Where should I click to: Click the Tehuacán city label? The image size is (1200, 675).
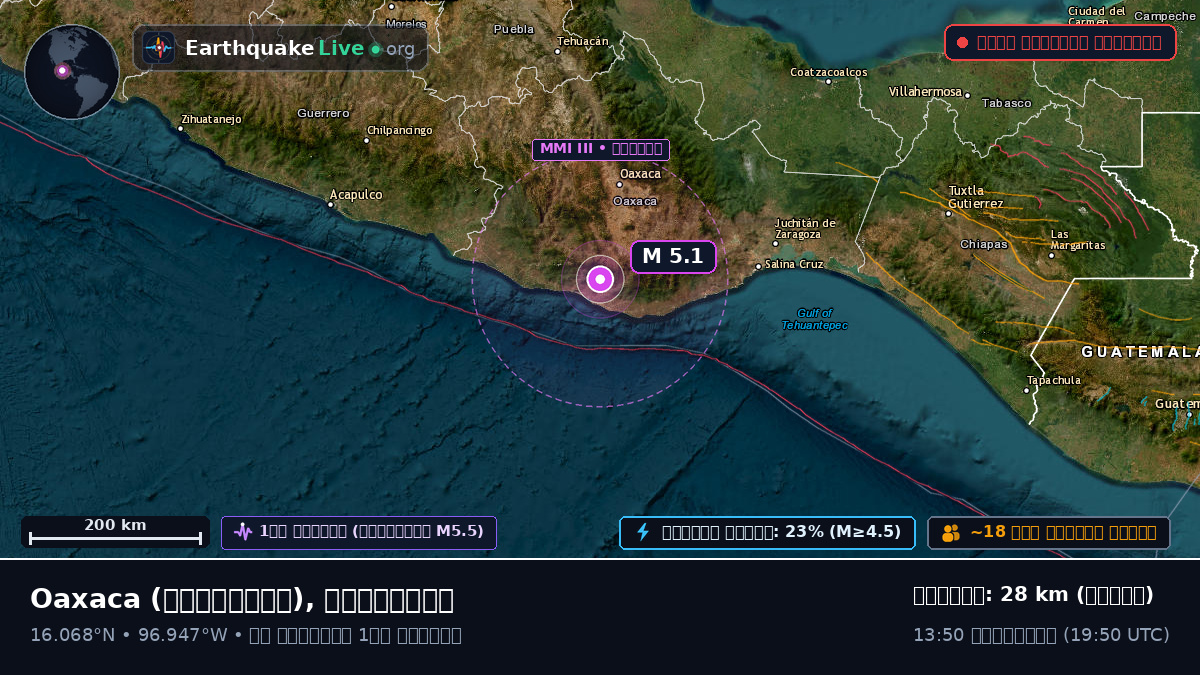pos(583,41)
